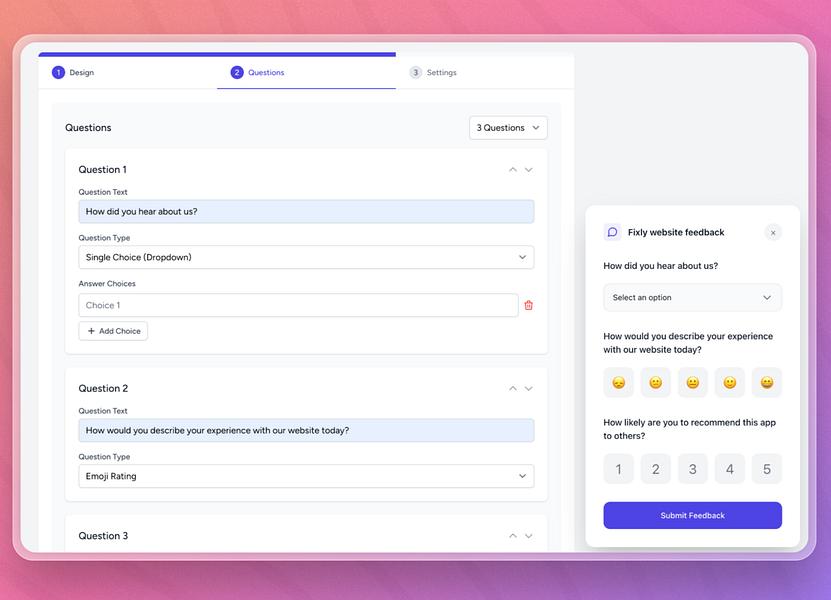Image resolution: width=831 pixels, height=600 pixels.
Task: Switch to the Questions tab label
Action: 266,72
